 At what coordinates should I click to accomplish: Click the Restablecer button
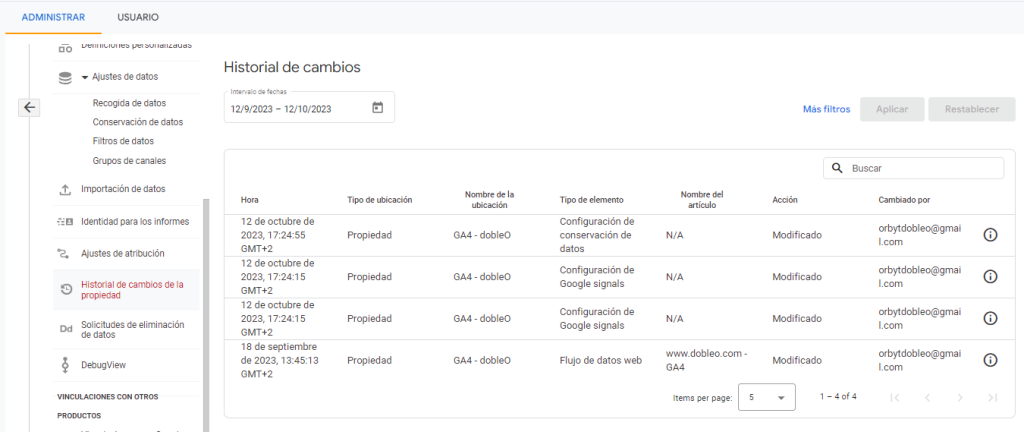tap(964, 109)
